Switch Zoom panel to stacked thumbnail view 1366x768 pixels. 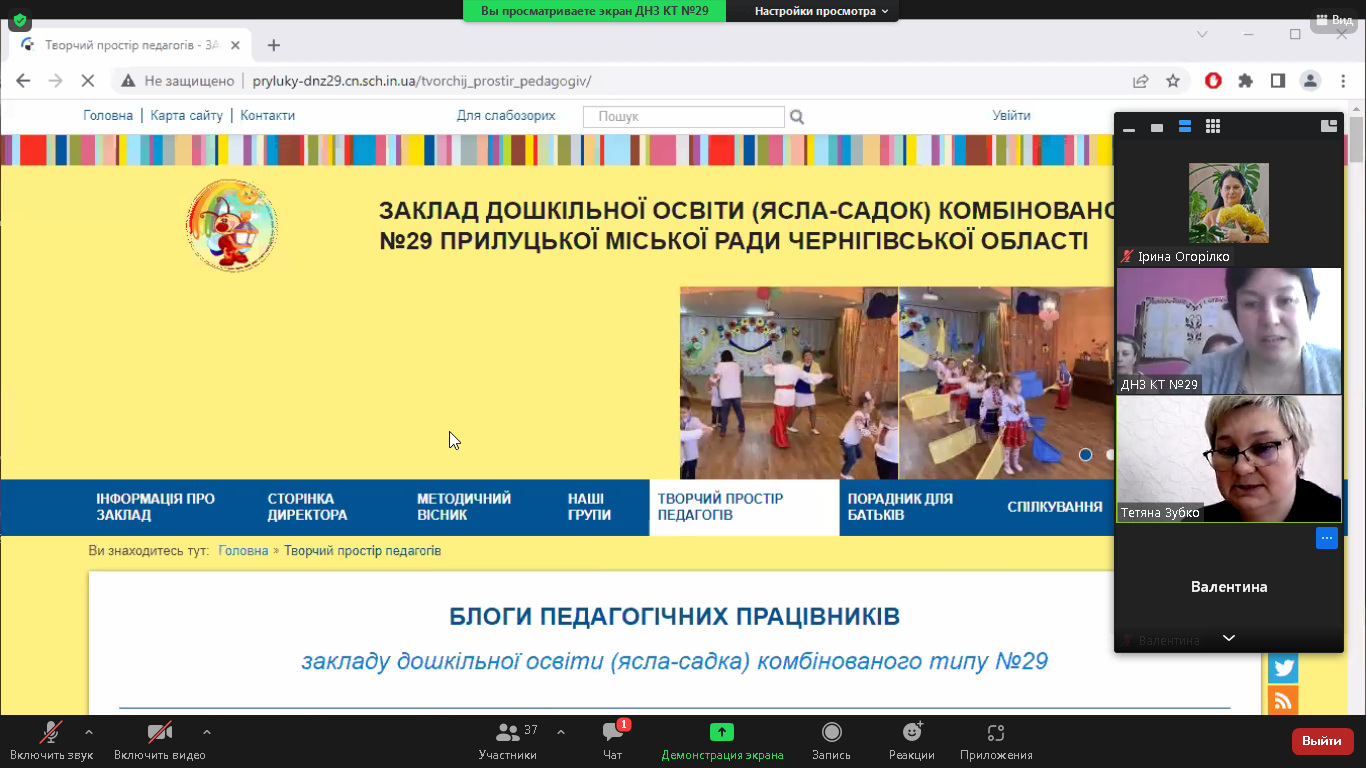[x=1185, y=127]
